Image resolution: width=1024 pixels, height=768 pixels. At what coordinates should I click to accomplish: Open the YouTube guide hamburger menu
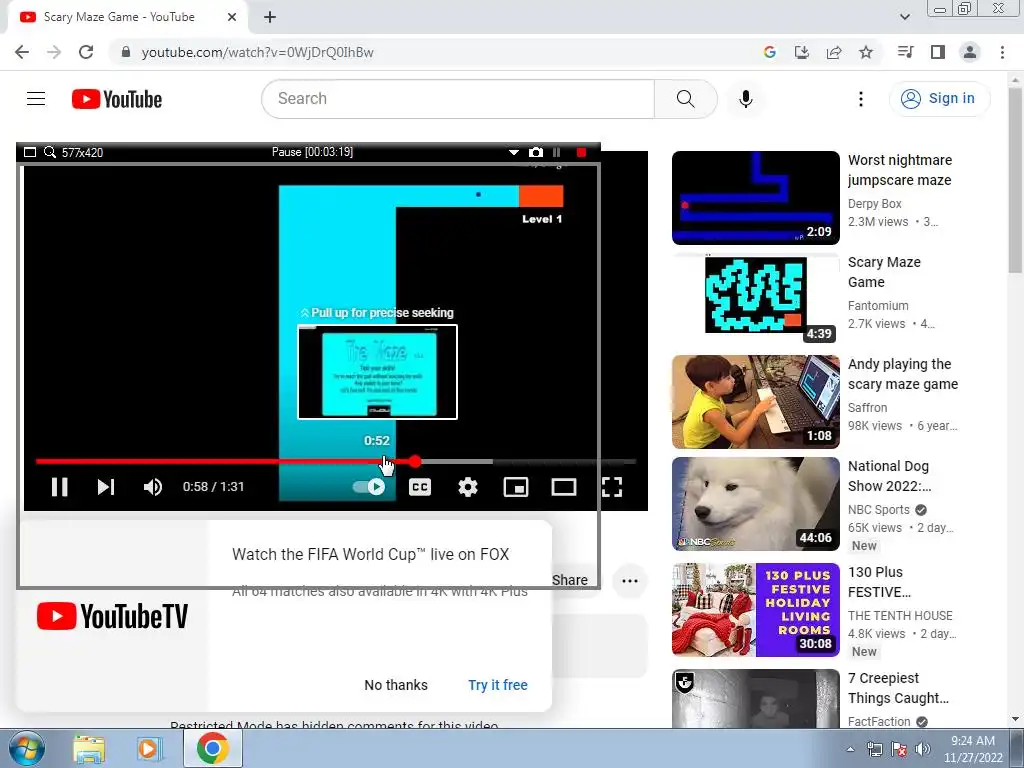tap(36, 99)
